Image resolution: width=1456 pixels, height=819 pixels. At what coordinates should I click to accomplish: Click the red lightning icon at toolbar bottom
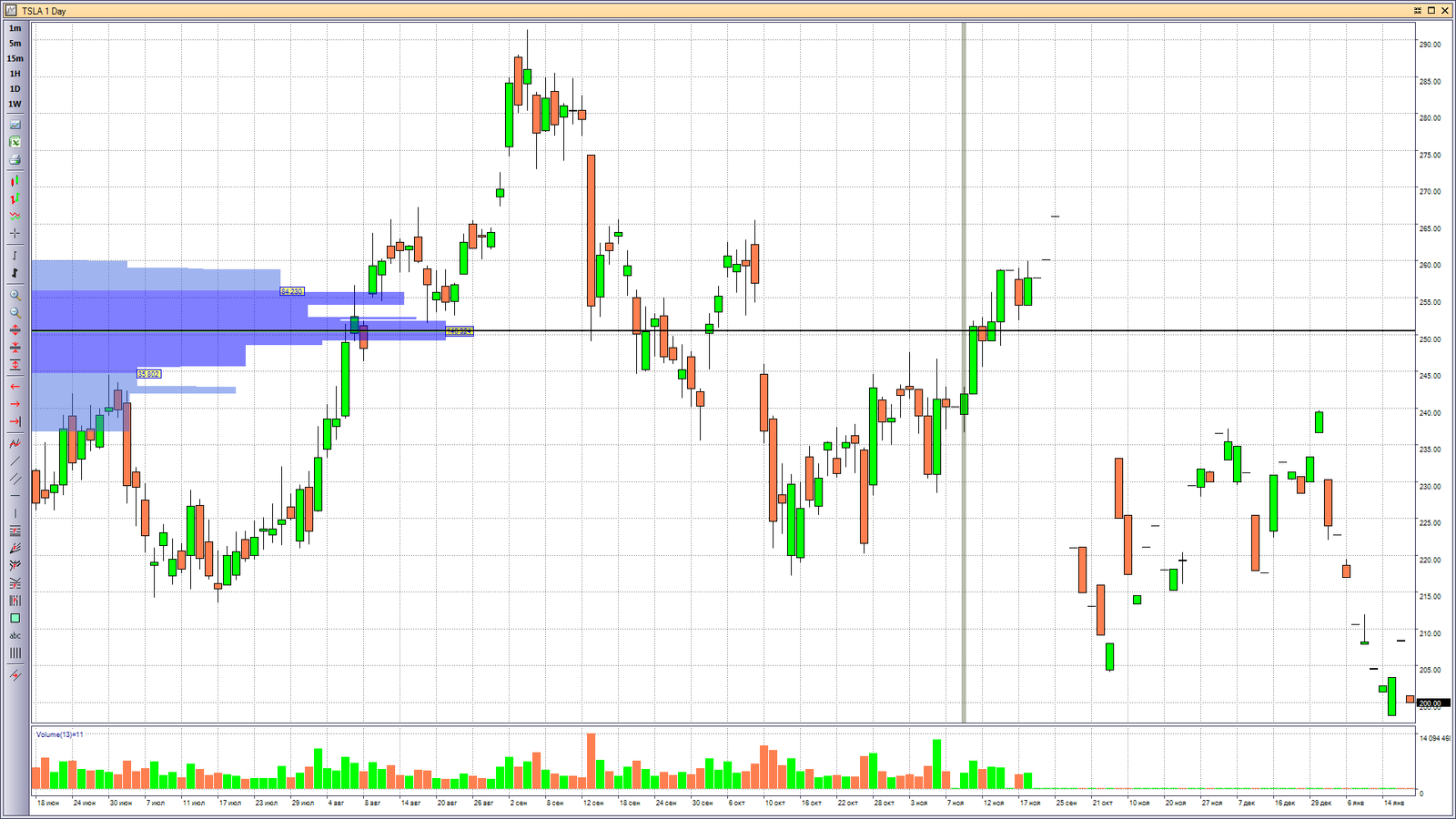(15, 674)
